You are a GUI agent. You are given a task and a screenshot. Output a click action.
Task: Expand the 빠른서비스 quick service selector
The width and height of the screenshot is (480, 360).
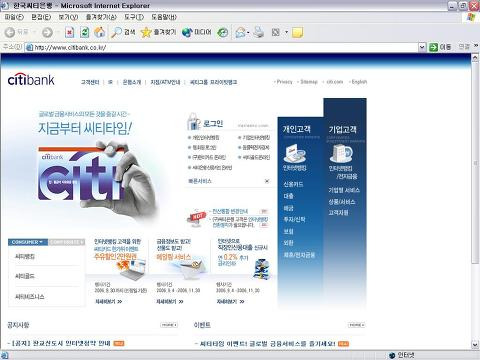tap(267, 181)
